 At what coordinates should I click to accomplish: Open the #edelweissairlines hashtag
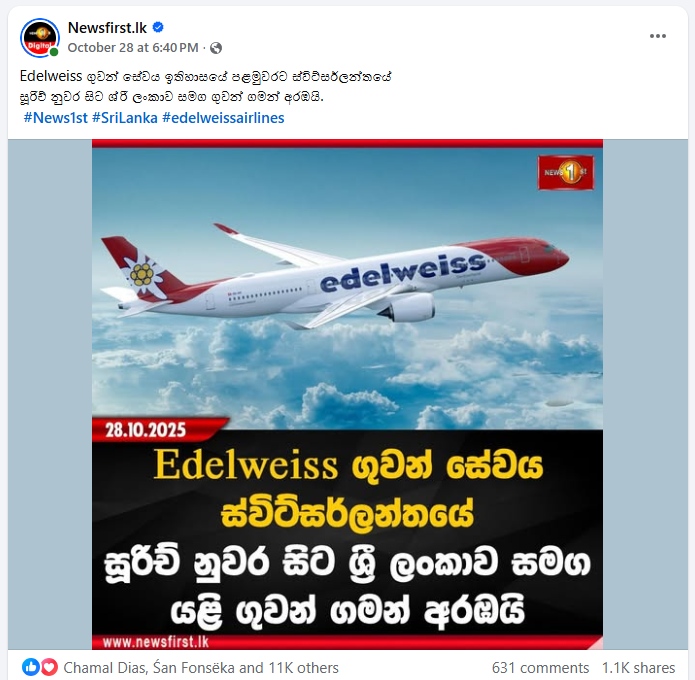tap(223, 118)
